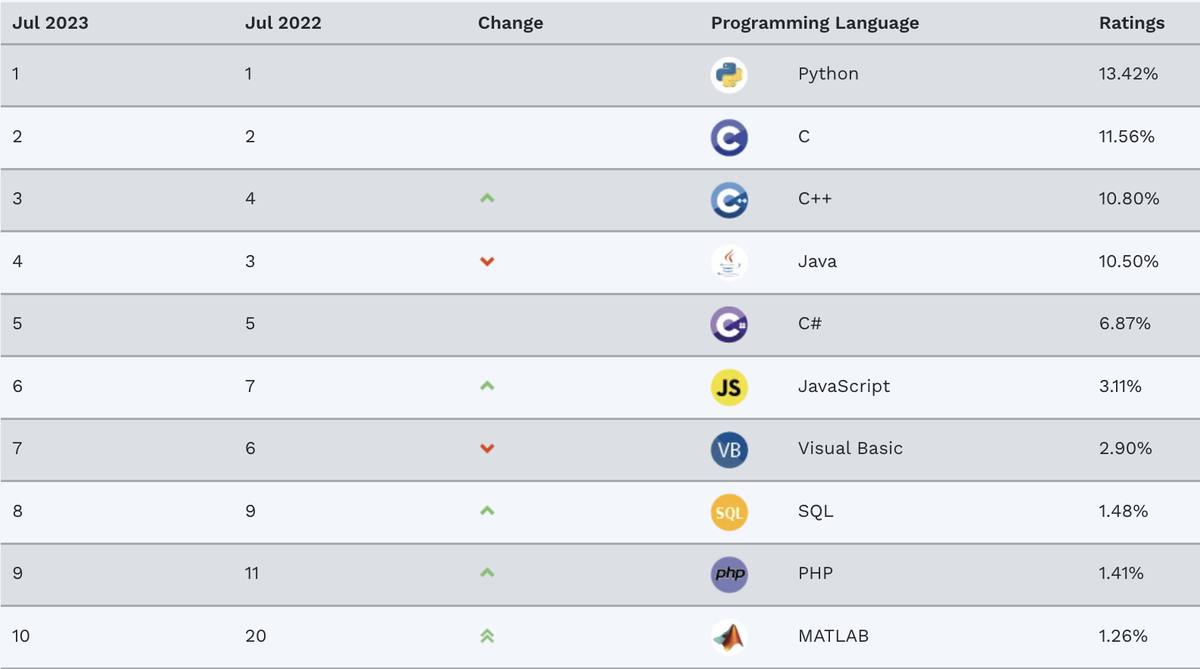Click the green up arrow for C++
Screen dimensions: 1200x669
point(487,199)
